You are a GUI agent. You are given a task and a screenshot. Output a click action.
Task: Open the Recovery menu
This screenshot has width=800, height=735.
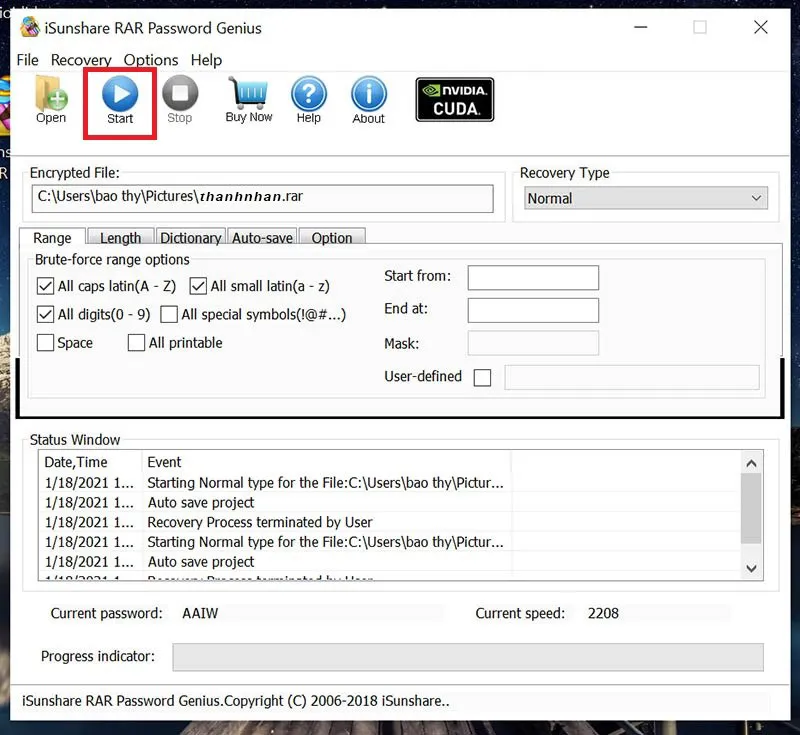[x=81, y=60]
